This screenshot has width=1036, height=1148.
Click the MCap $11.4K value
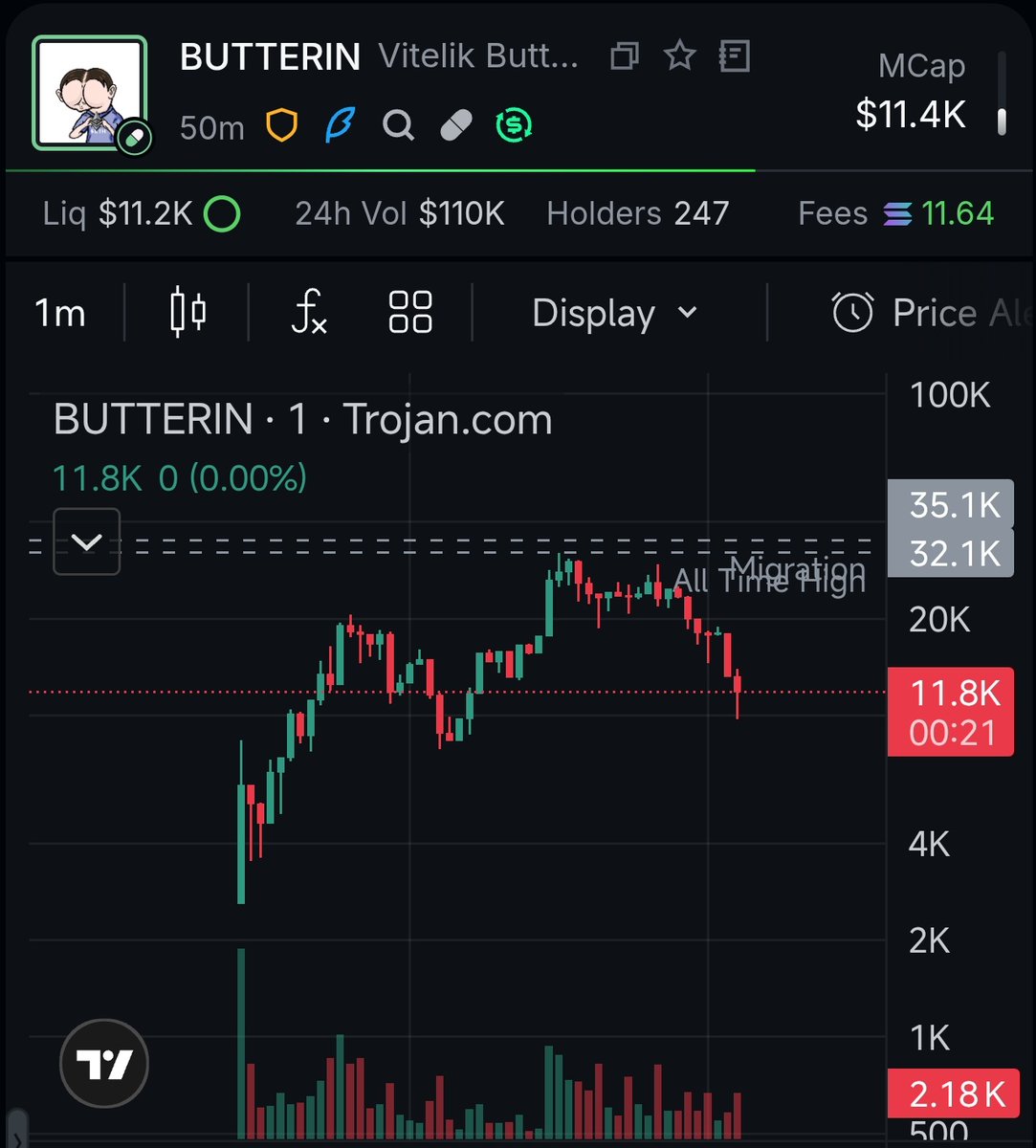pos(911,115)
